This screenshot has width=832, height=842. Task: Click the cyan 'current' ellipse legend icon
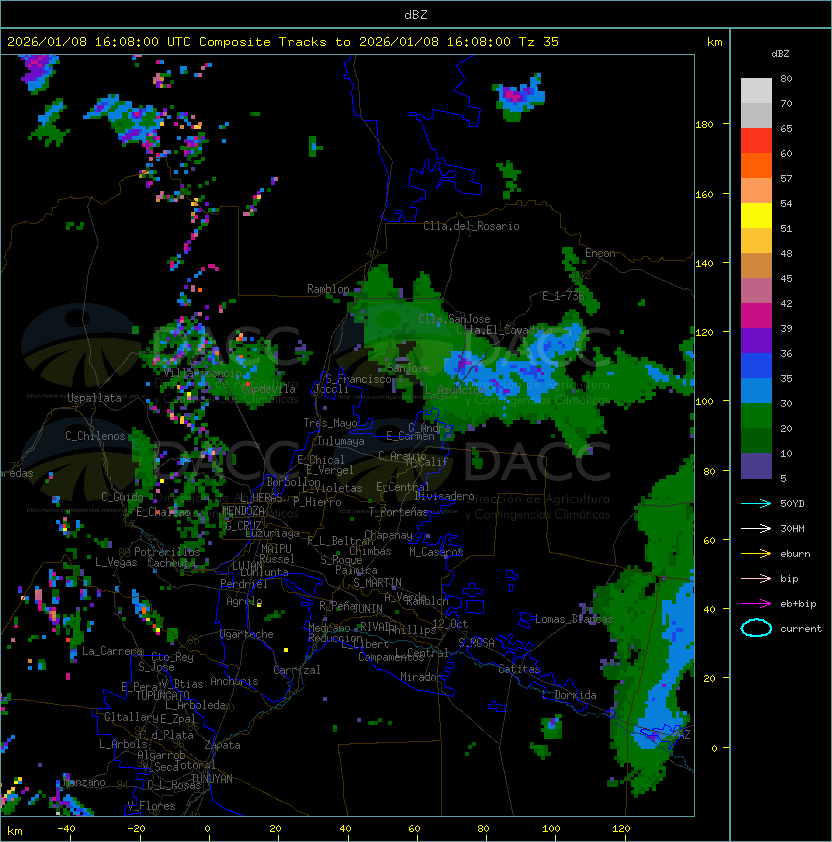click(756, 628)
